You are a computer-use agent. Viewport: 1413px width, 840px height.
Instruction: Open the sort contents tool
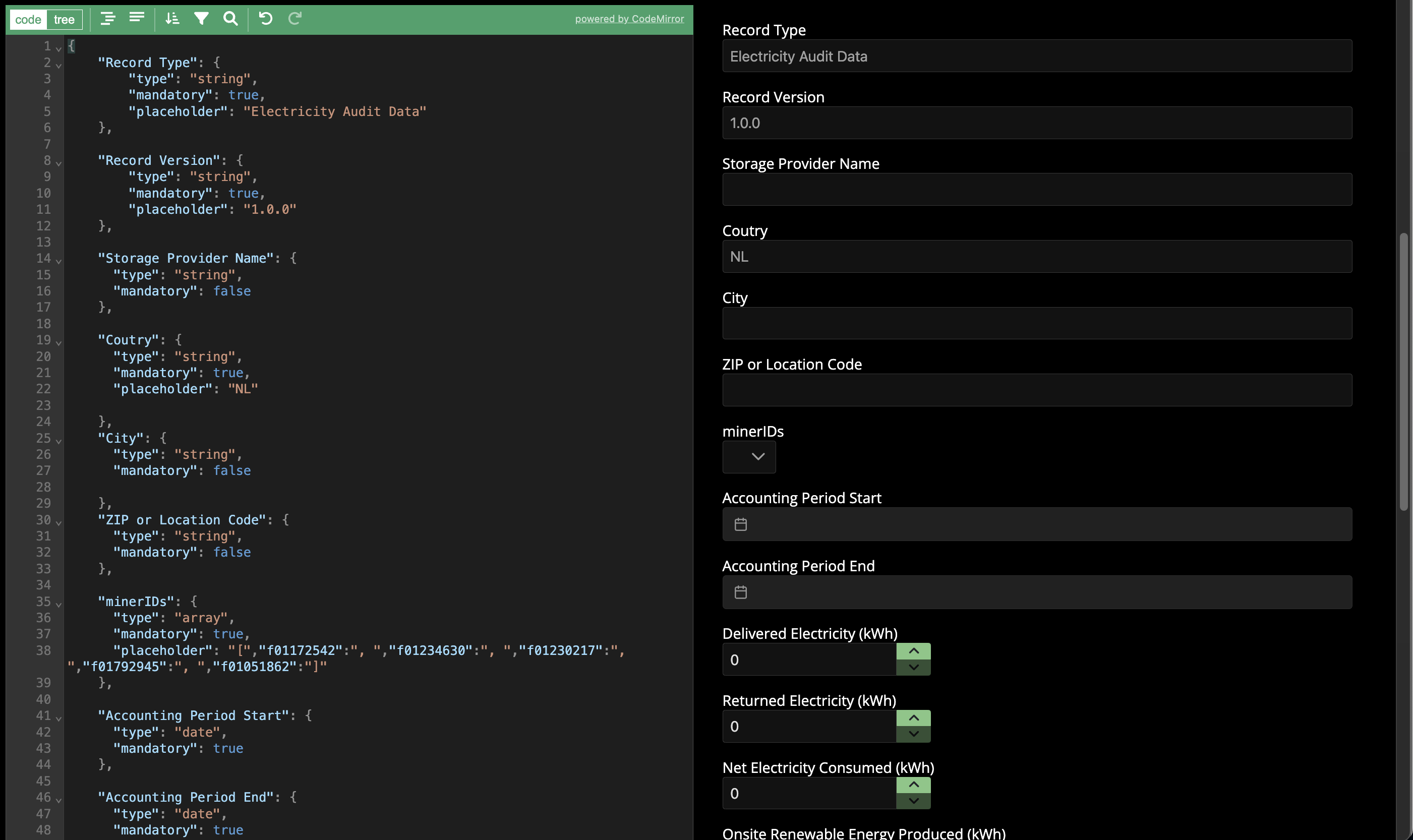pos(172,19)
